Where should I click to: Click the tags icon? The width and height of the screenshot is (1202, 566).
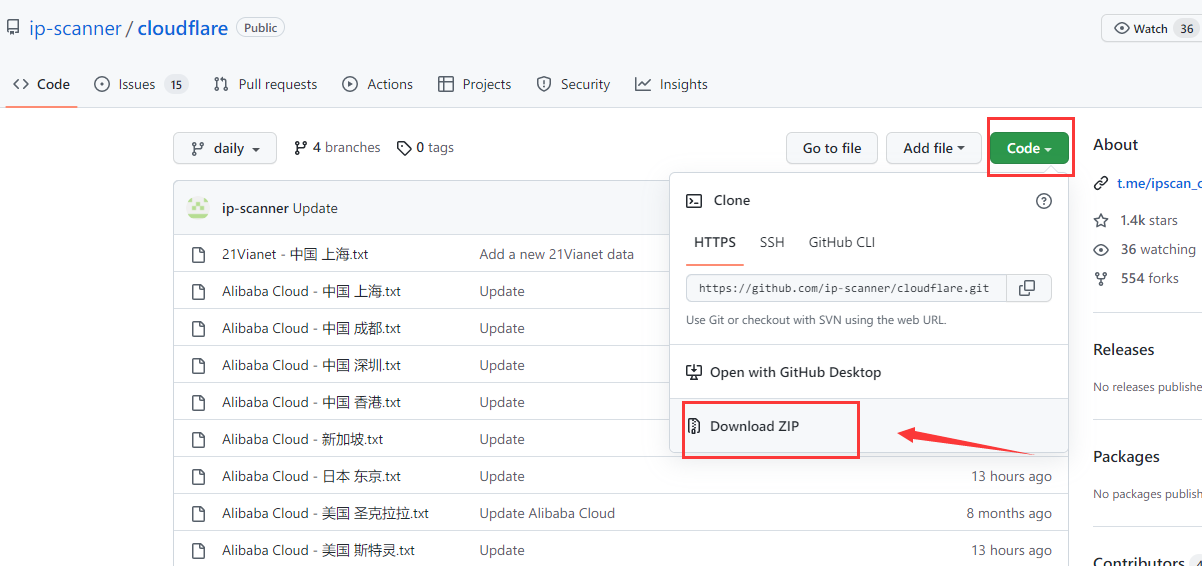[x=404, y=148]
